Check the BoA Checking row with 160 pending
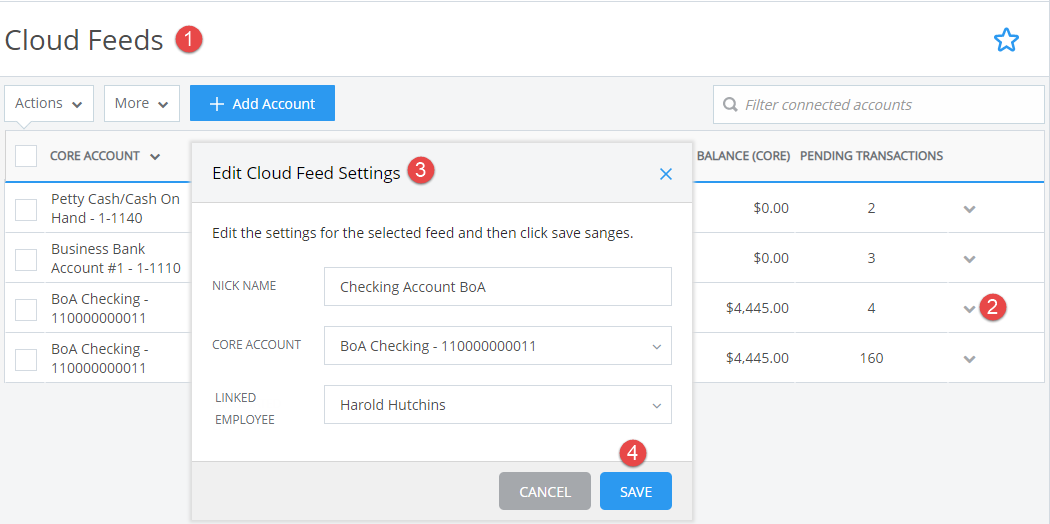This screenshot has width=1050, height=524. point(26,359)
